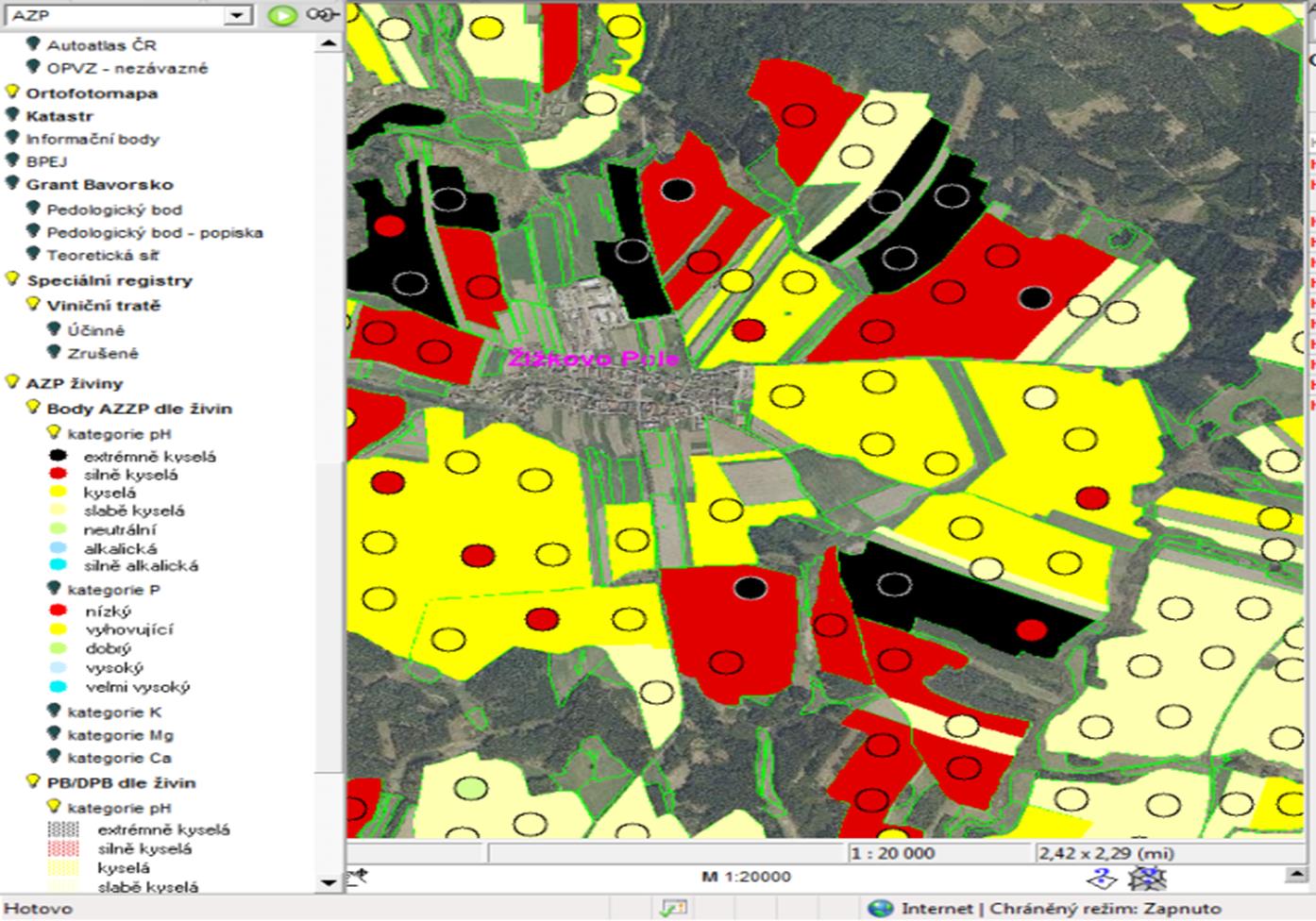Toggle bulb for kategorie pH under Body AZZP

(54, 433)
